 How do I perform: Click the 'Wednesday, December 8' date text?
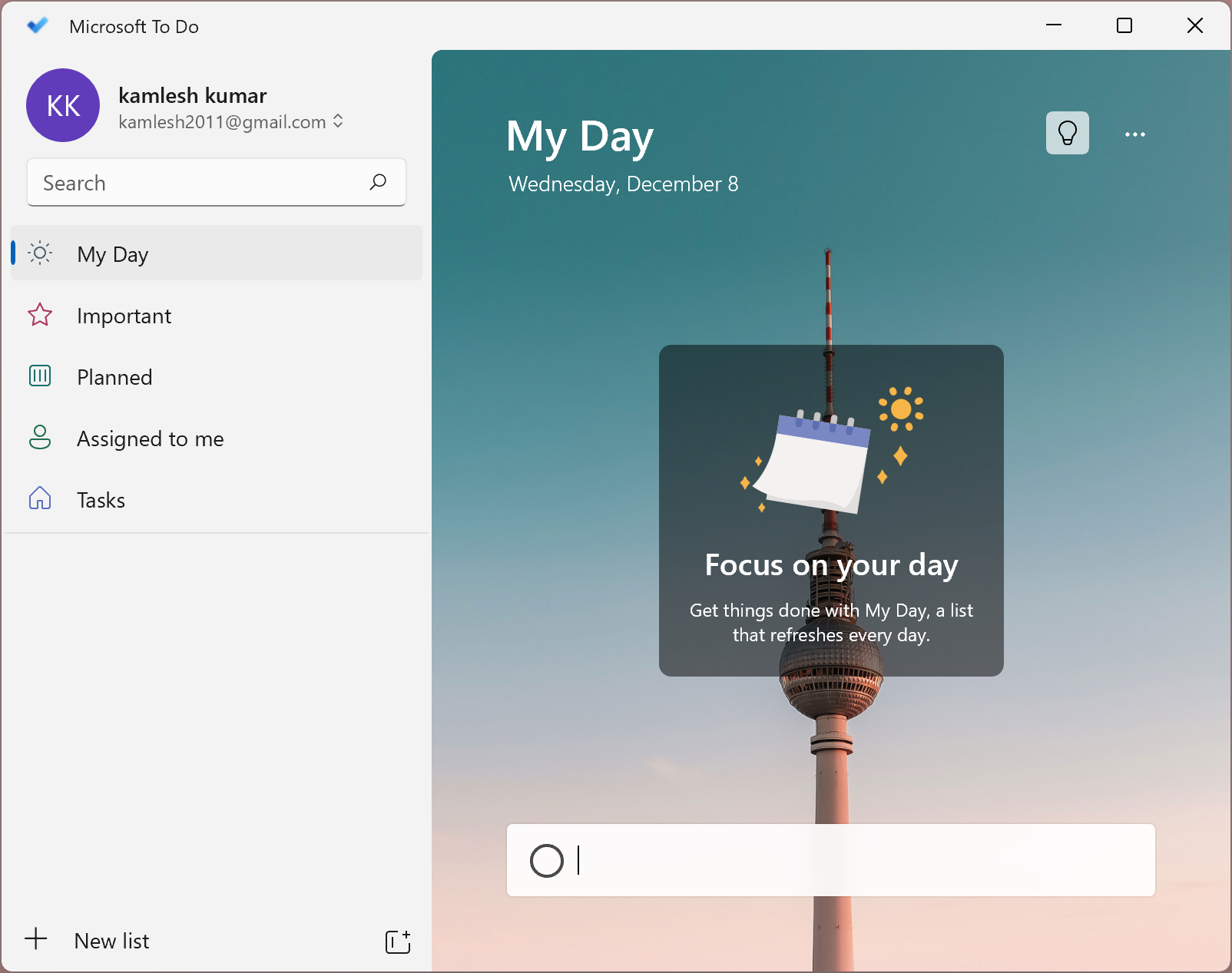coord(623,184)
